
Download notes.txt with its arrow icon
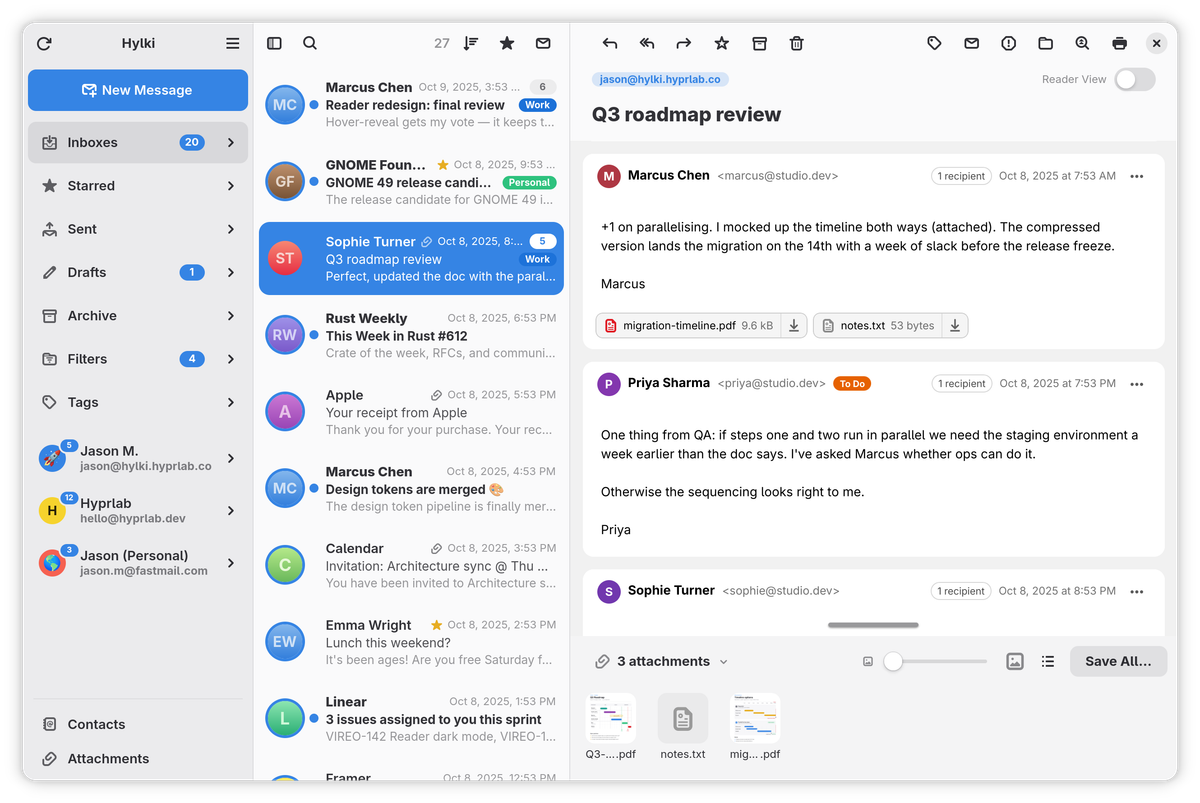(x=955, y=325)
